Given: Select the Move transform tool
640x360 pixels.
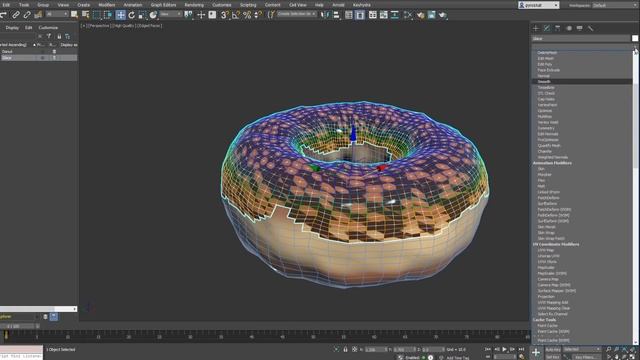Looking at the screenshot, I should 120,15.
